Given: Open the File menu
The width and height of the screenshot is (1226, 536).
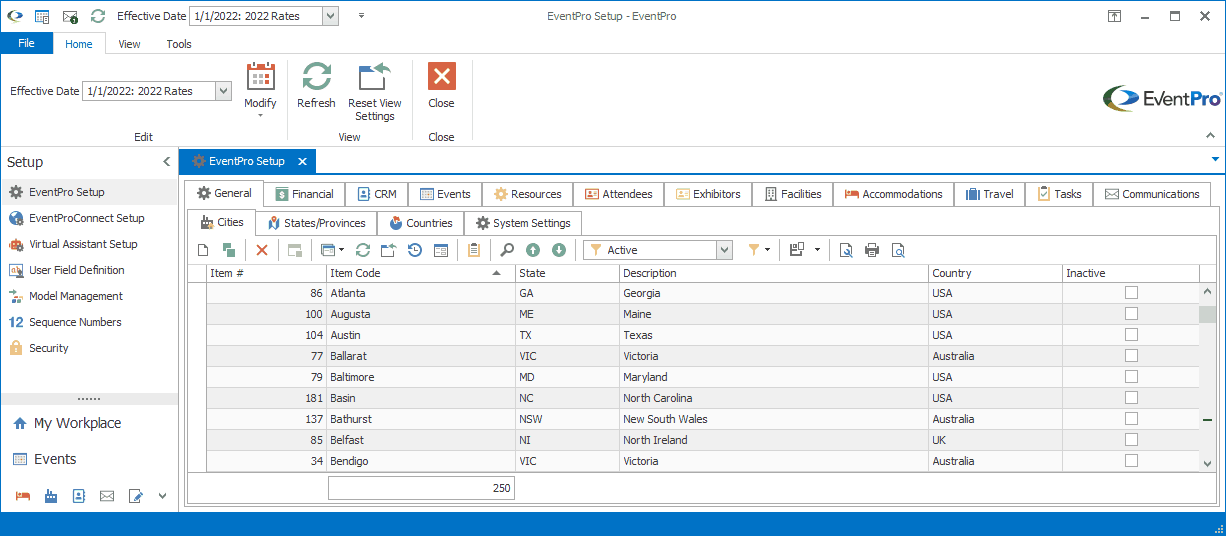Looking at the screenshot, I should pyautogui.click(x=27, y=43).
